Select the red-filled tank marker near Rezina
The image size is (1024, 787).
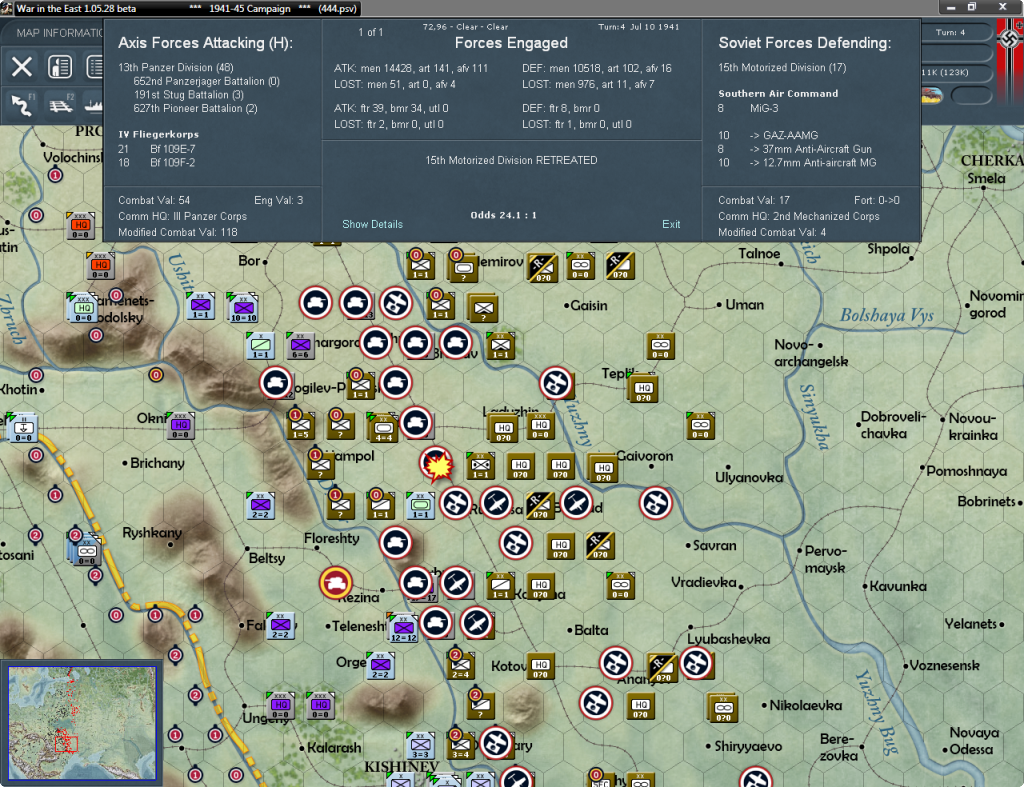pos(336,583)
